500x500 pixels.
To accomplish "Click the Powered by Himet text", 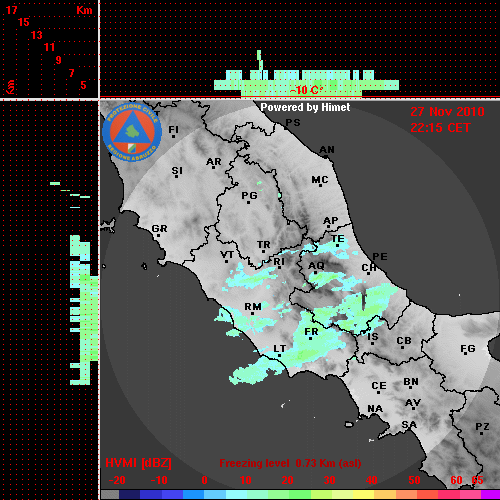I will pyautogui.click(x=305, y=107).
